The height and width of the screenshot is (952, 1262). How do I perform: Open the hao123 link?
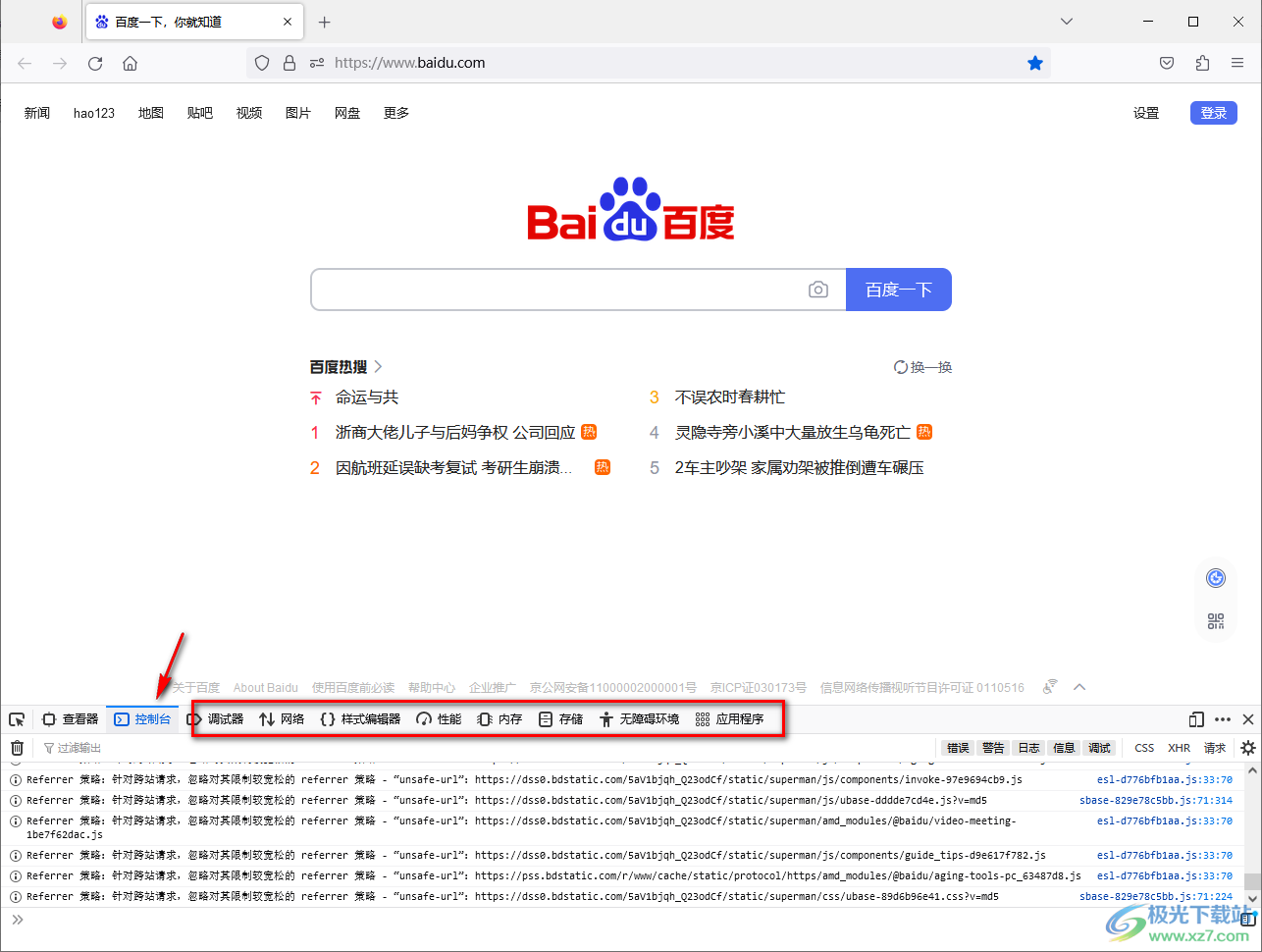[94, 113]
